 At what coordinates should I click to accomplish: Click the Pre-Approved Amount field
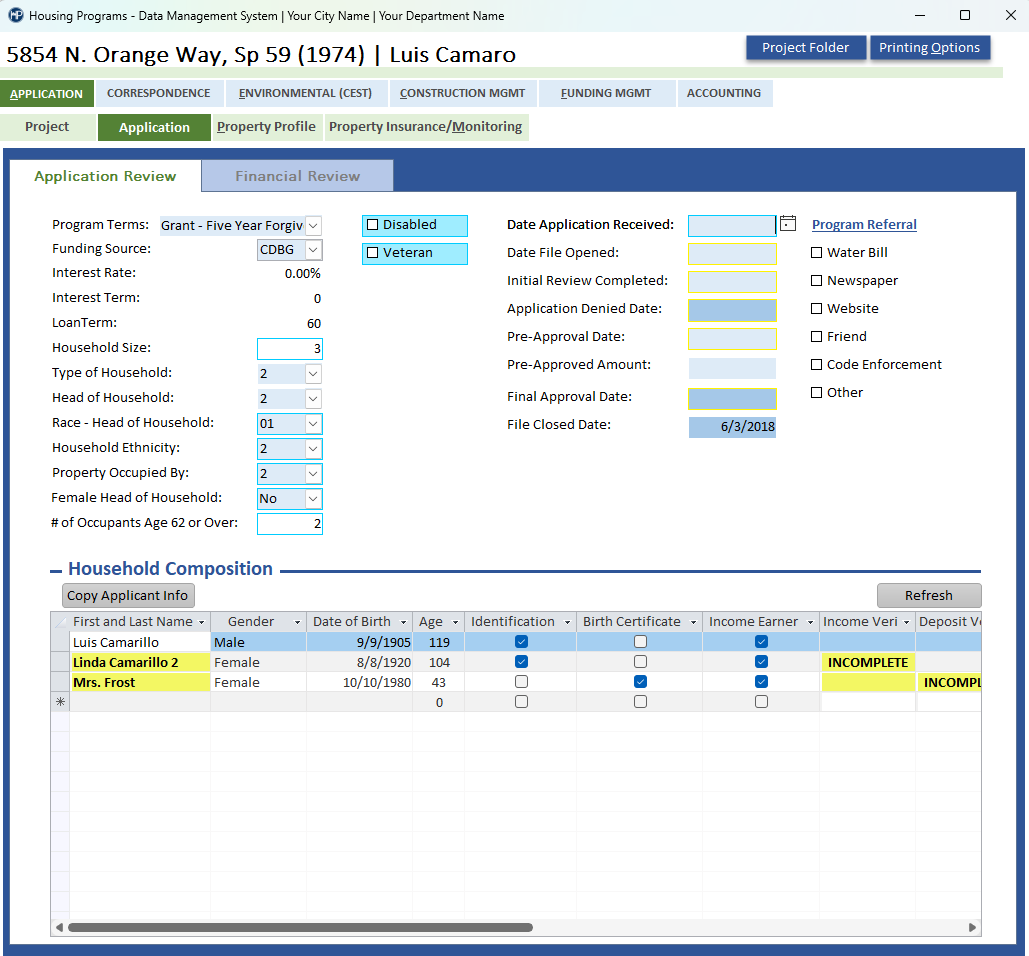coord(732,368)
